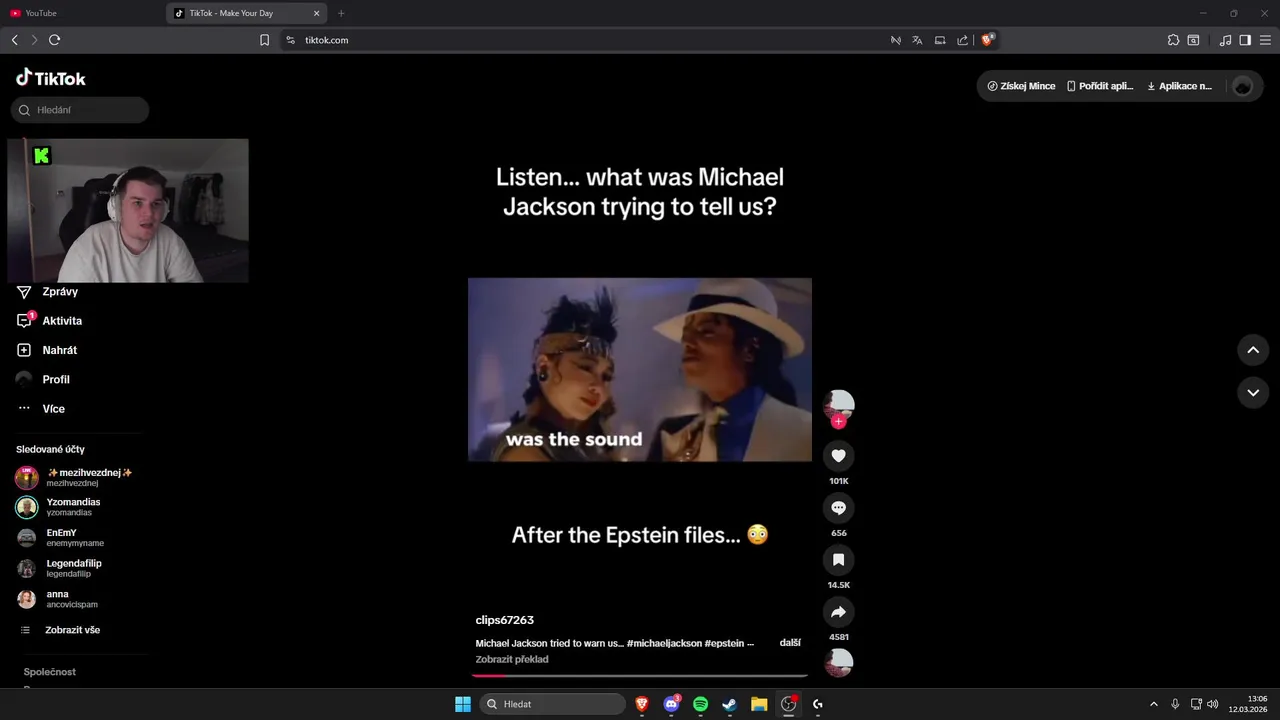Screen dimensions: 1280x720
Task: Like the video with the heart icon
Action: (x=838, y=456)
